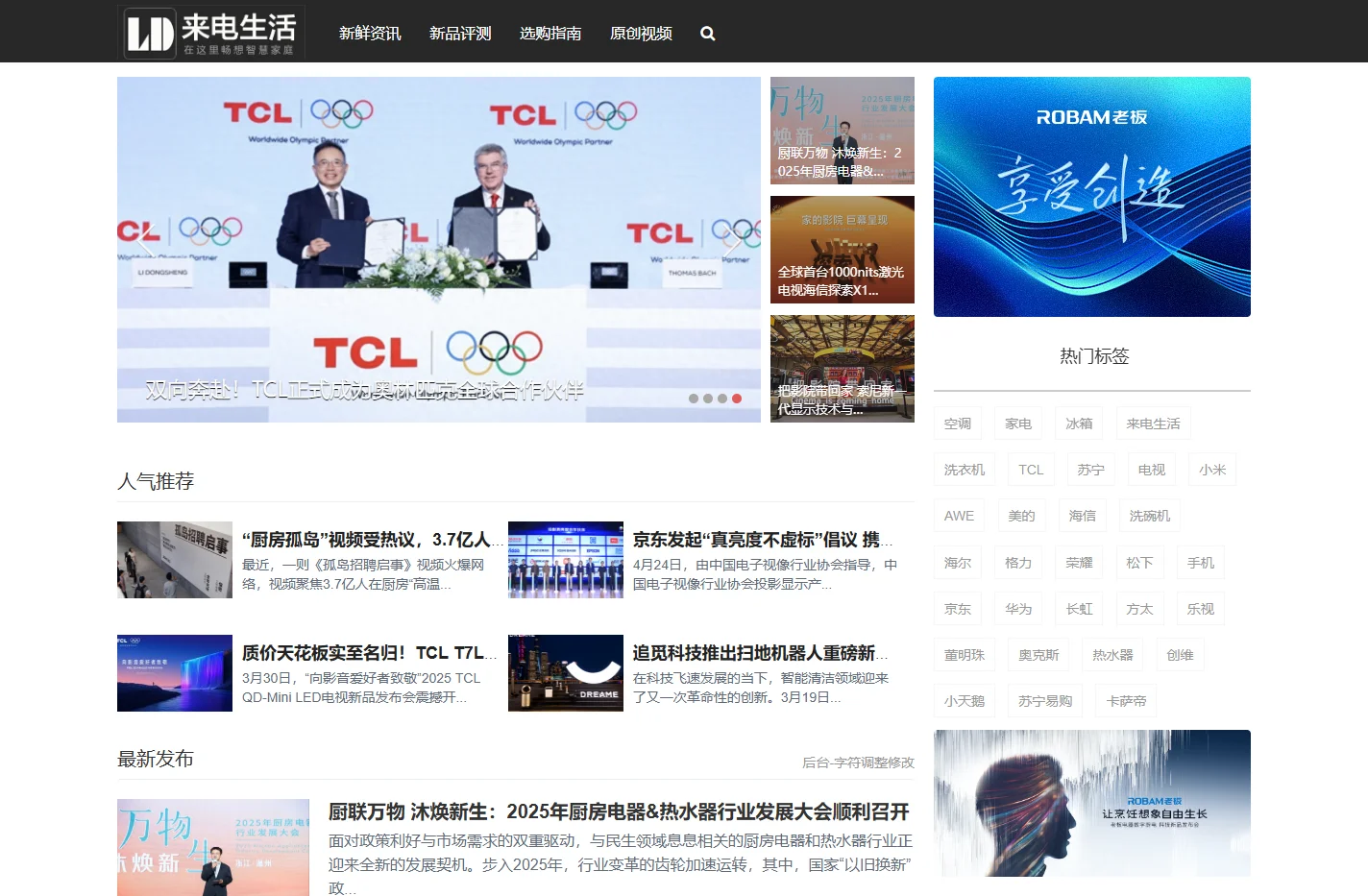Select the 家电 tag
Screen dimensions: 1368x896
click(x=1018, y=424)
